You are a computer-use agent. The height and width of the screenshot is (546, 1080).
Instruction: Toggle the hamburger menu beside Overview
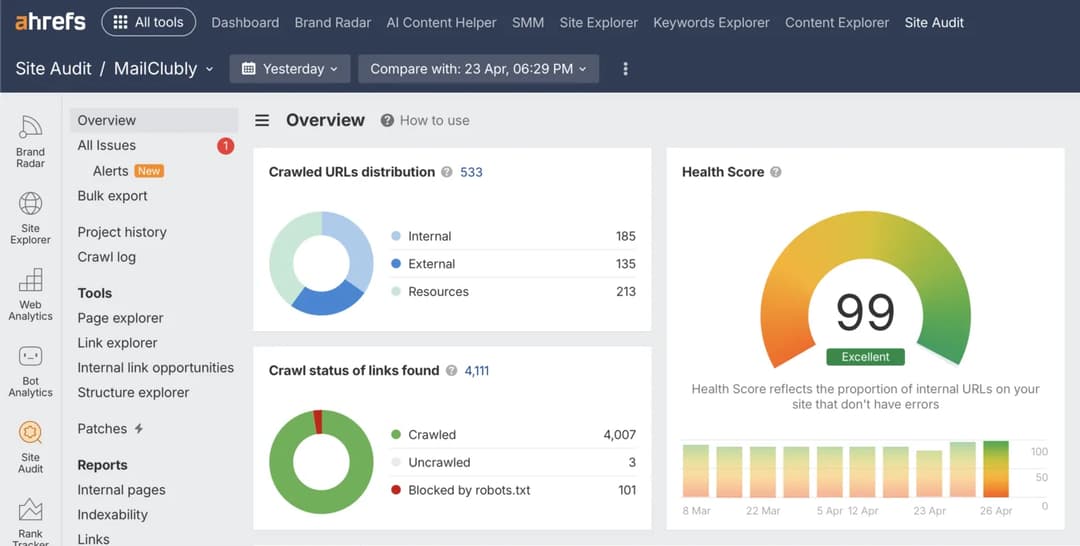(x=262, y=120)
